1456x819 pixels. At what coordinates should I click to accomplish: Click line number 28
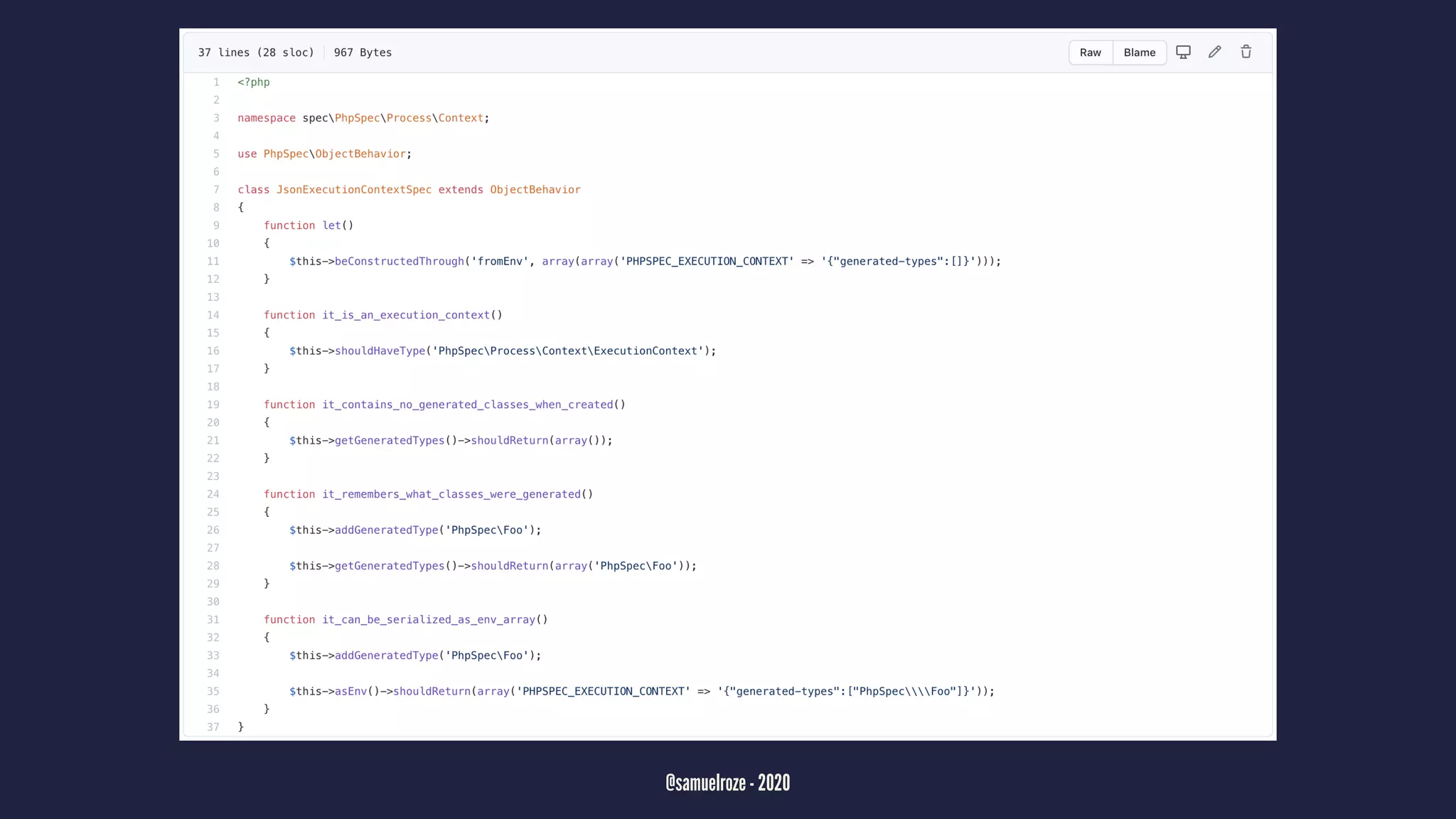point(213,566)
